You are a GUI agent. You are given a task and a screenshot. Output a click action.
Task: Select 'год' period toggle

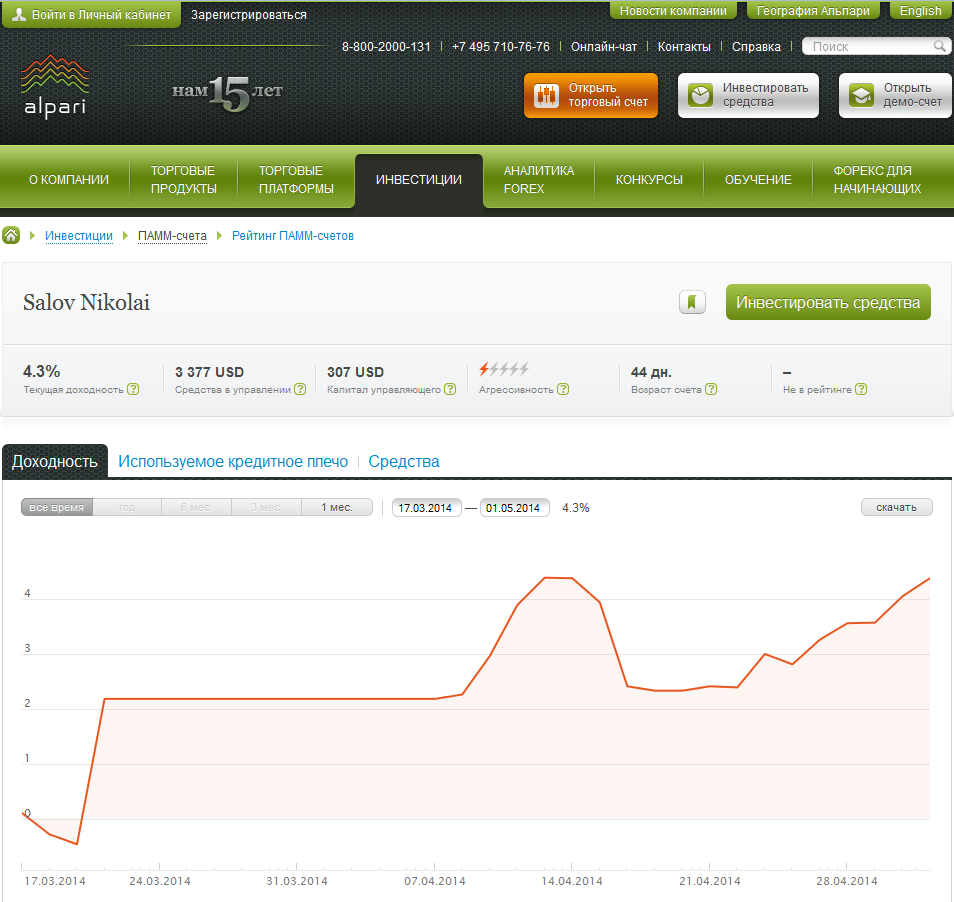[127, 507]
